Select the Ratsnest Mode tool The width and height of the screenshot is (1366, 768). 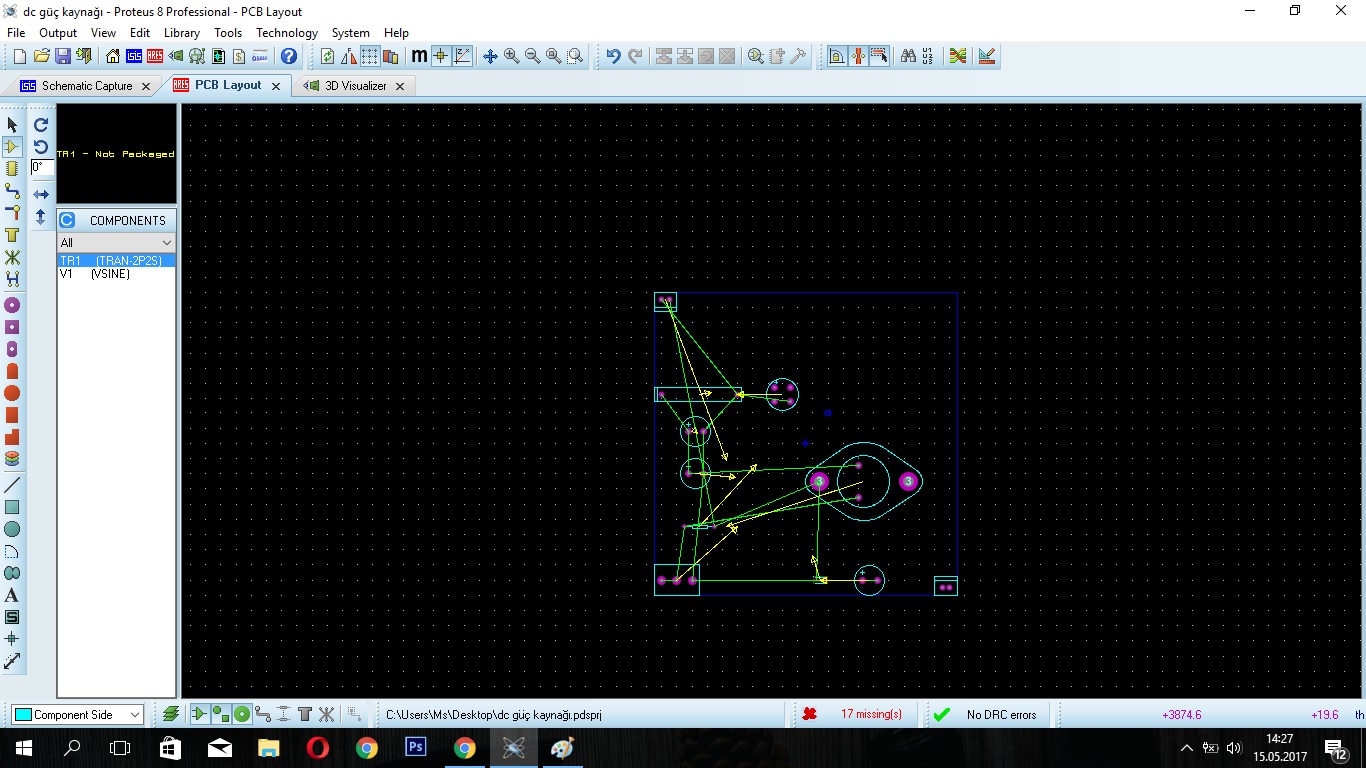tap(12, 257)
